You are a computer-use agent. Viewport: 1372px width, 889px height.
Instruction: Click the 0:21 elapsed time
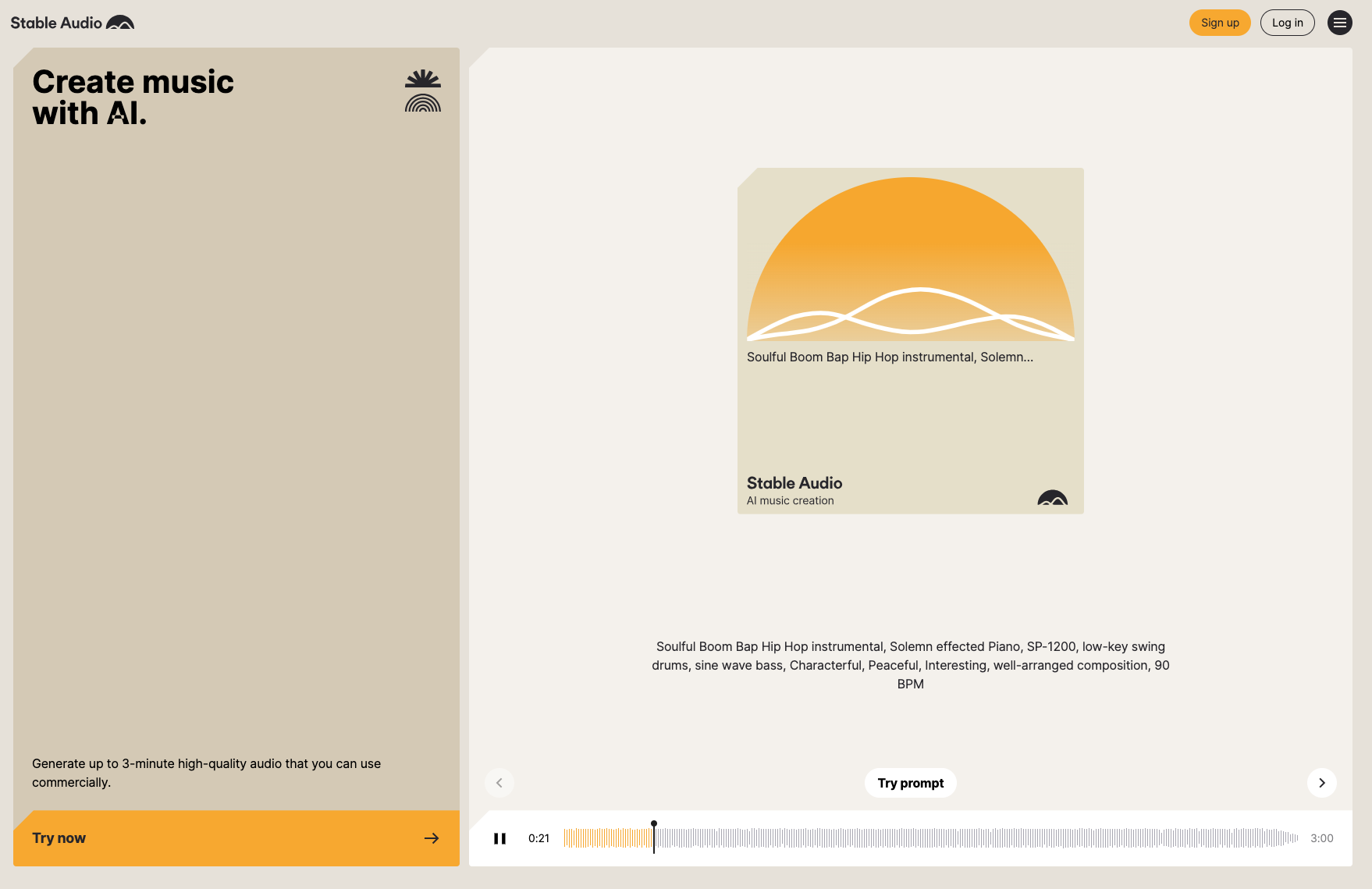pyautogui.click(x=538, y=838)
